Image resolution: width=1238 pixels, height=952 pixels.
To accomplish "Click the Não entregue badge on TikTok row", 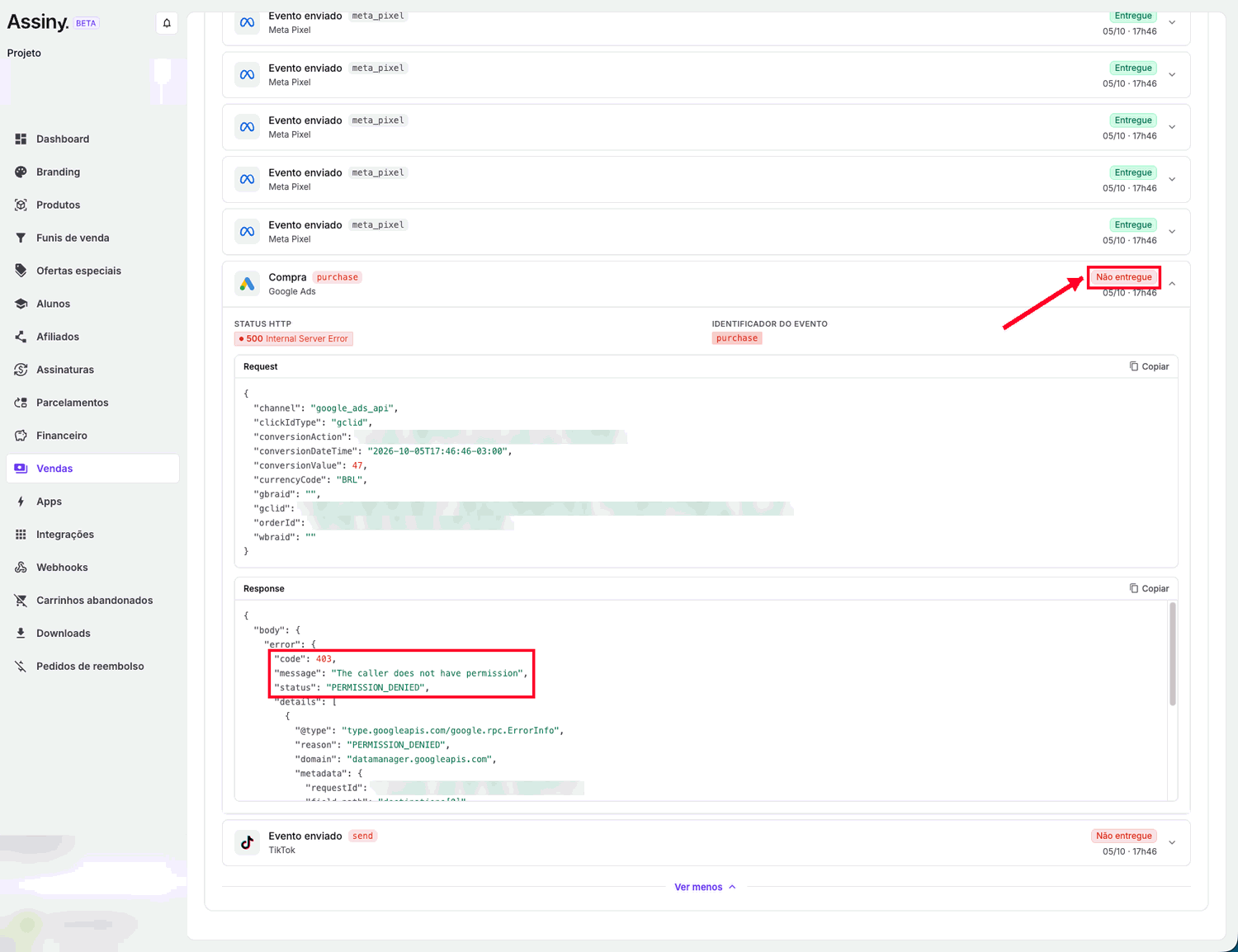I will pos(1123,836).
